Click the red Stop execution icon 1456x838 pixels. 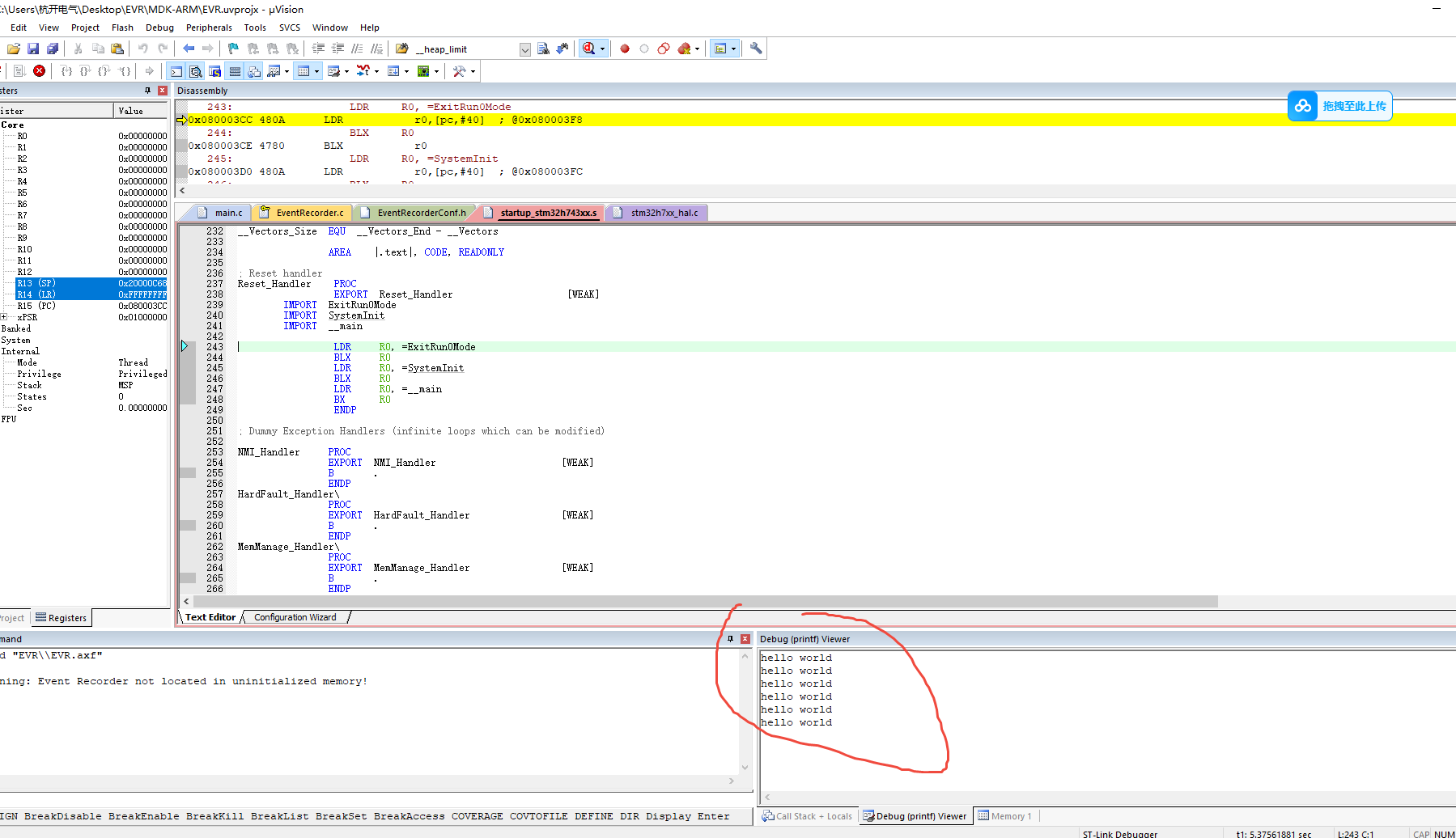point(39,71)
